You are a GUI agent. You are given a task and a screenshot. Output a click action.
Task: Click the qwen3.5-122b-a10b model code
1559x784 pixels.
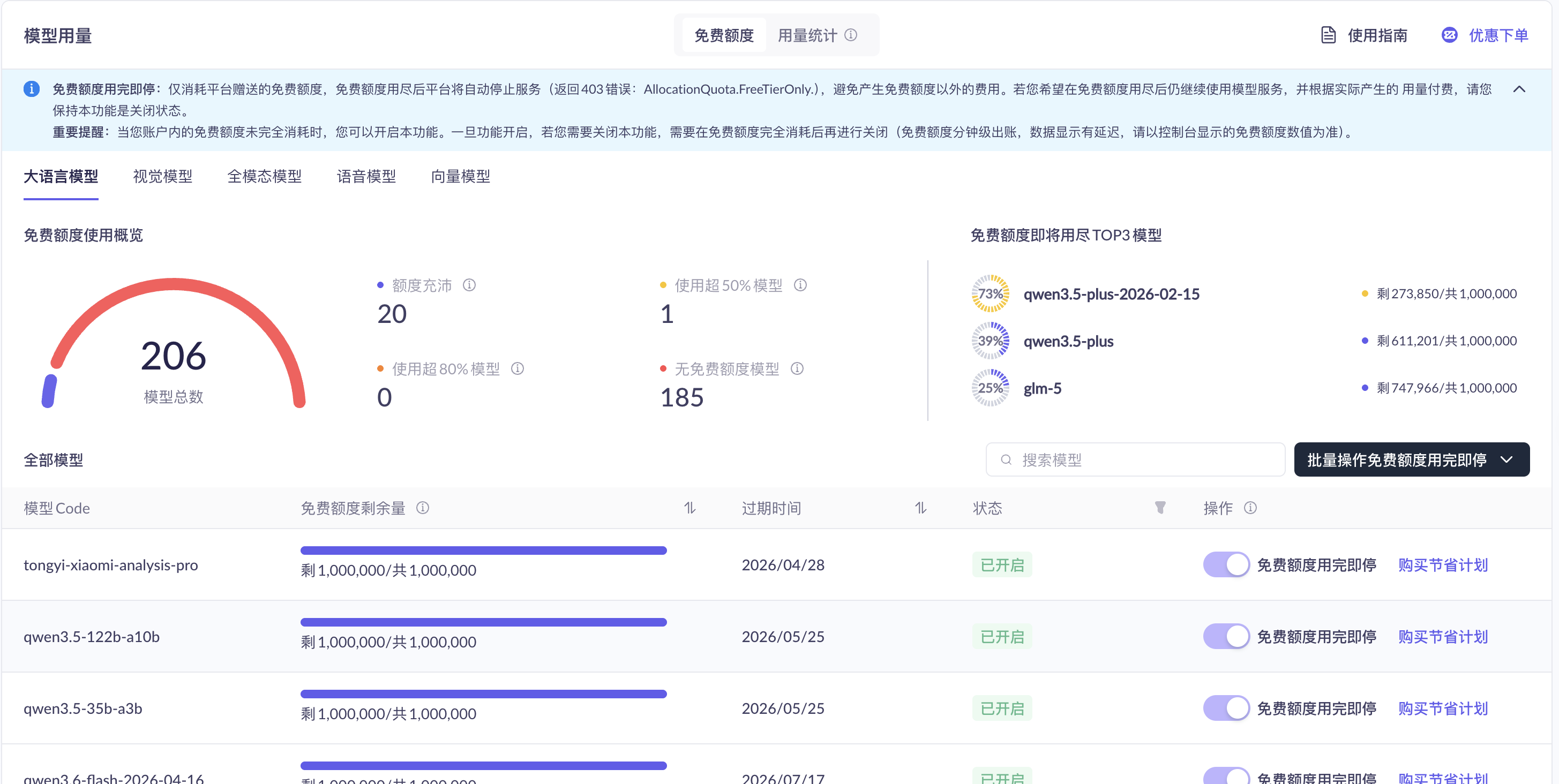92,636
